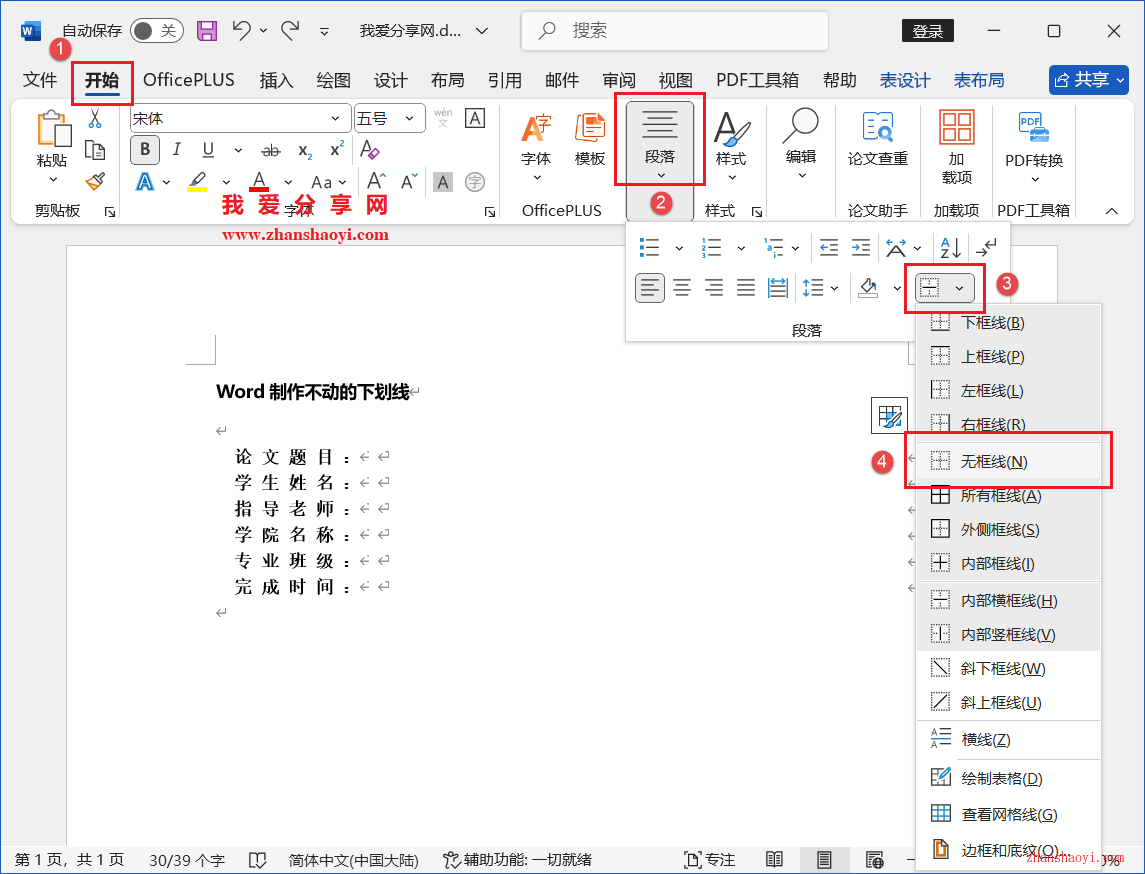Click the 搜索 search box
This screenshot has width=1145, height=874.
coord(675,31)
